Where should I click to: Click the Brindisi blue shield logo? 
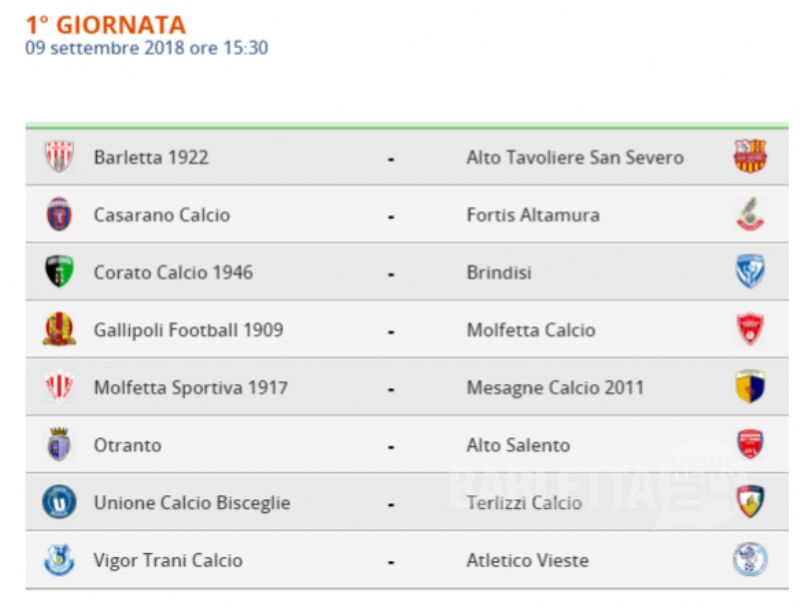(750, 271)
